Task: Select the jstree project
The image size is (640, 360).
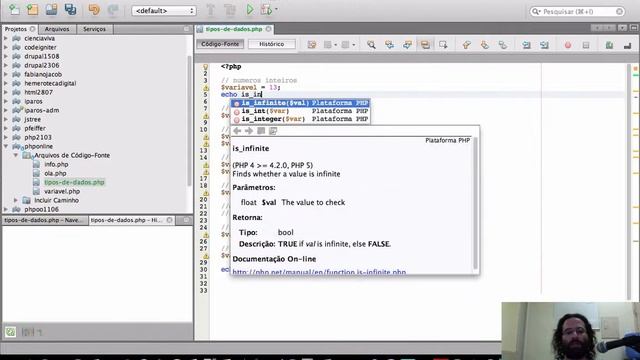Action: [32, 119]
